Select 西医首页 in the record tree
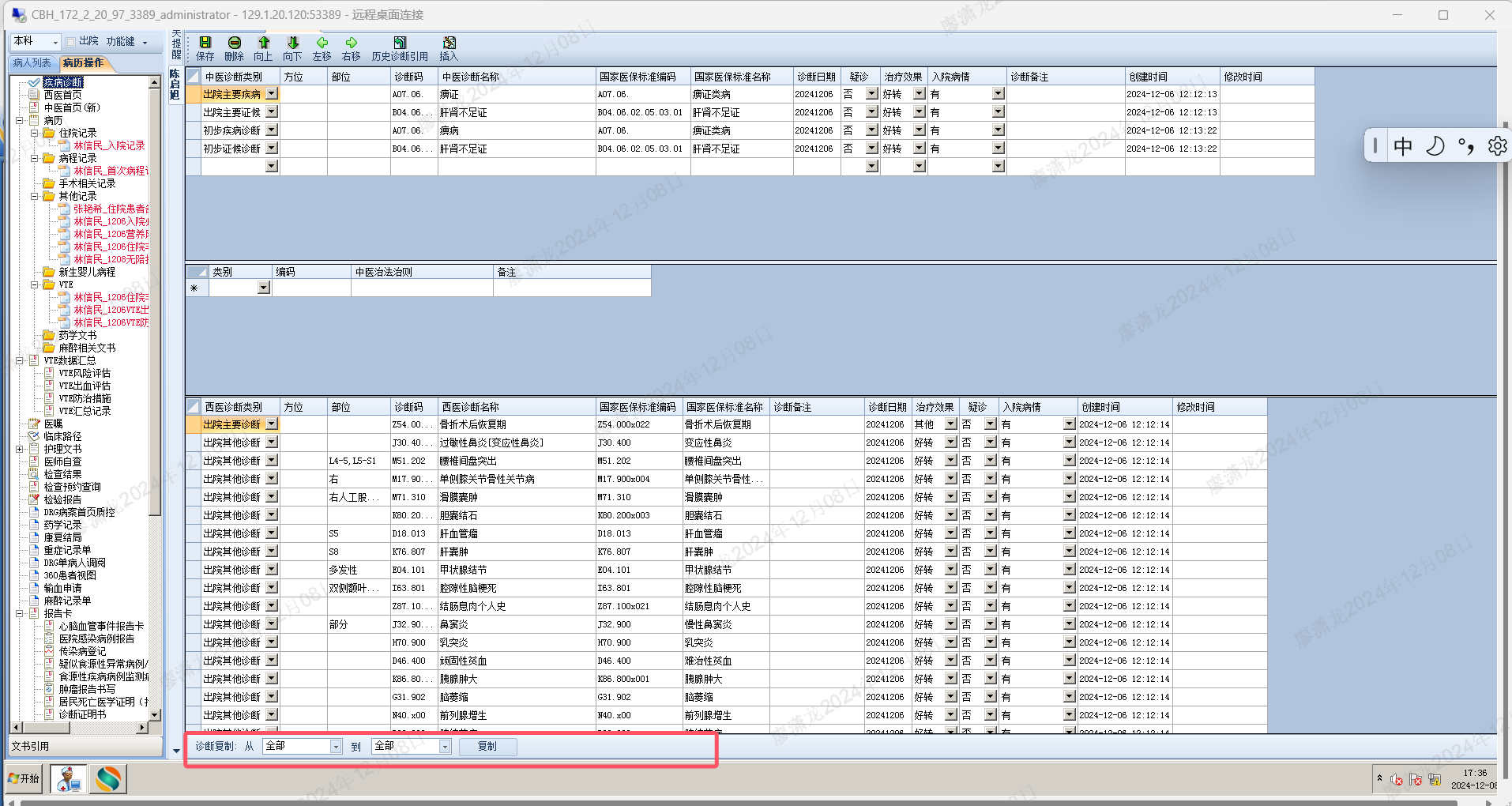 coord(62,95)
